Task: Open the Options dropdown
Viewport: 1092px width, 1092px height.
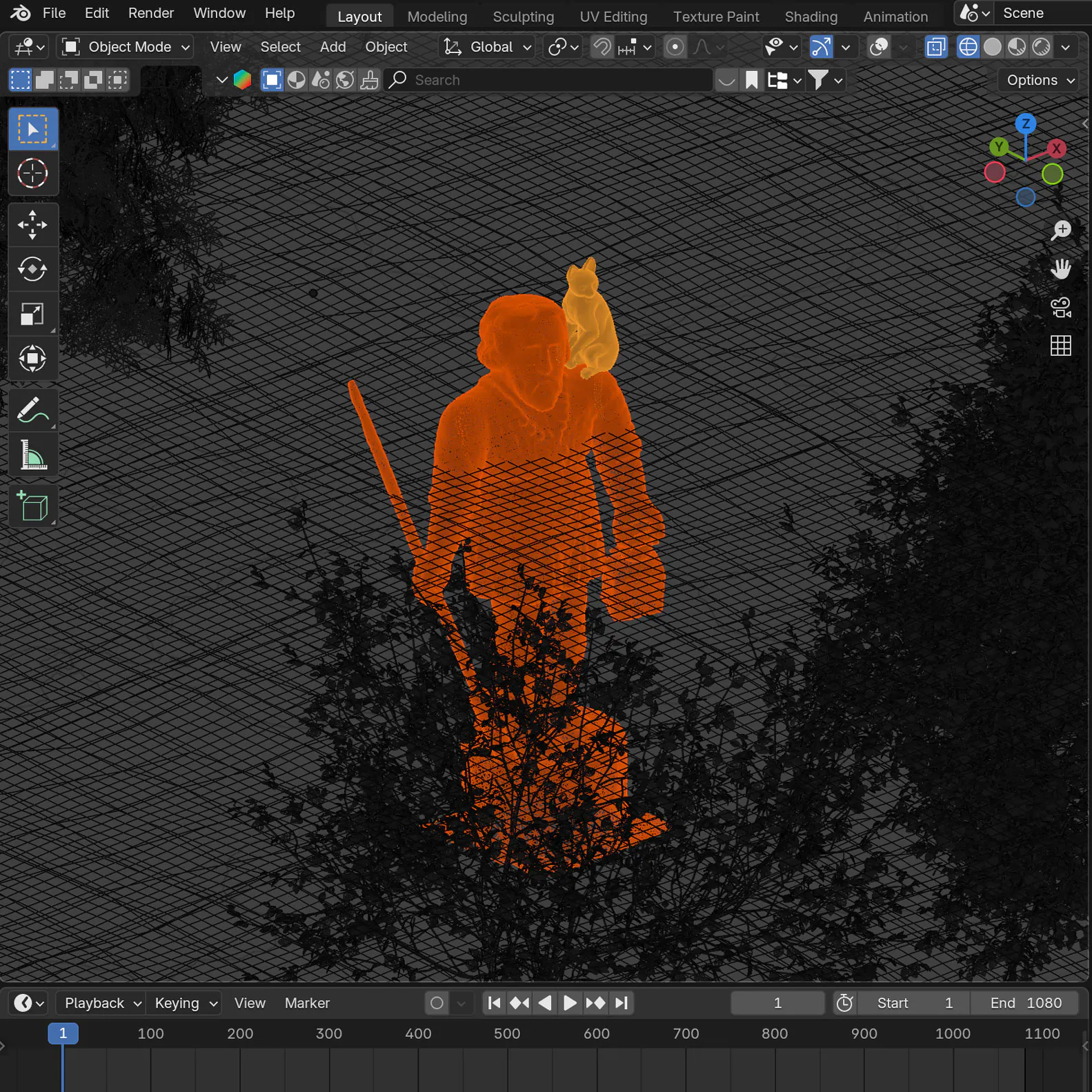Action: 1040,80
